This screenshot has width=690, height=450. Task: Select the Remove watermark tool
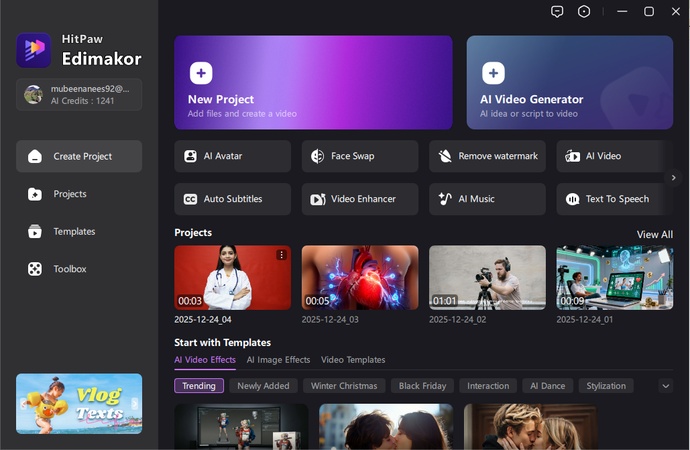pyautogui.click(x=487, y=156)
